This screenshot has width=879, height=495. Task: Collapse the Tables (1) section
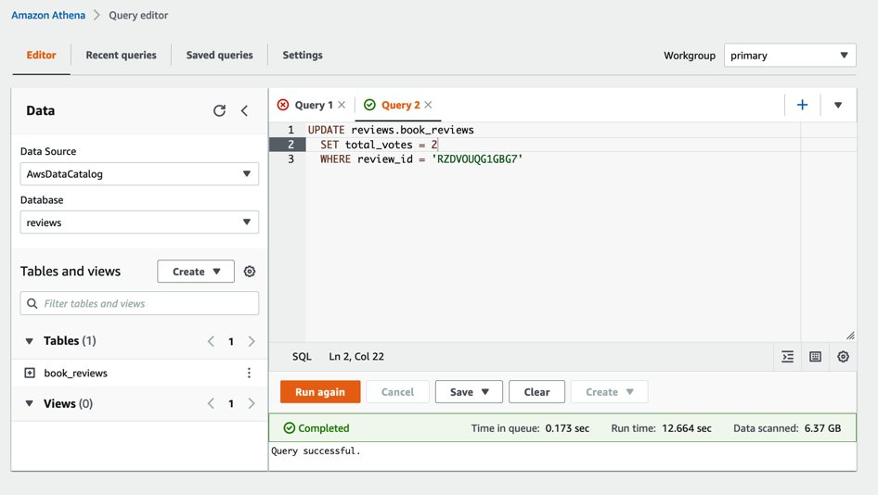click(30, 341)
